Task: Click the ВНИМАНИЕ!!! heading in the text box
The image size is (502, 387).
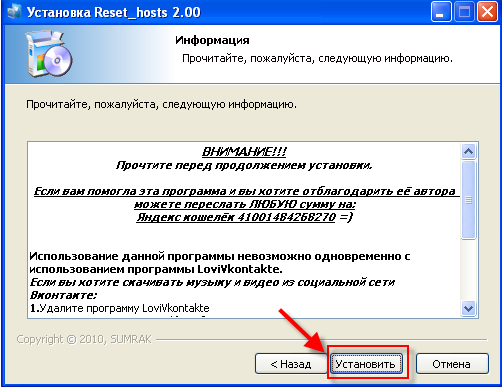Action: click(x=244, y=152)
